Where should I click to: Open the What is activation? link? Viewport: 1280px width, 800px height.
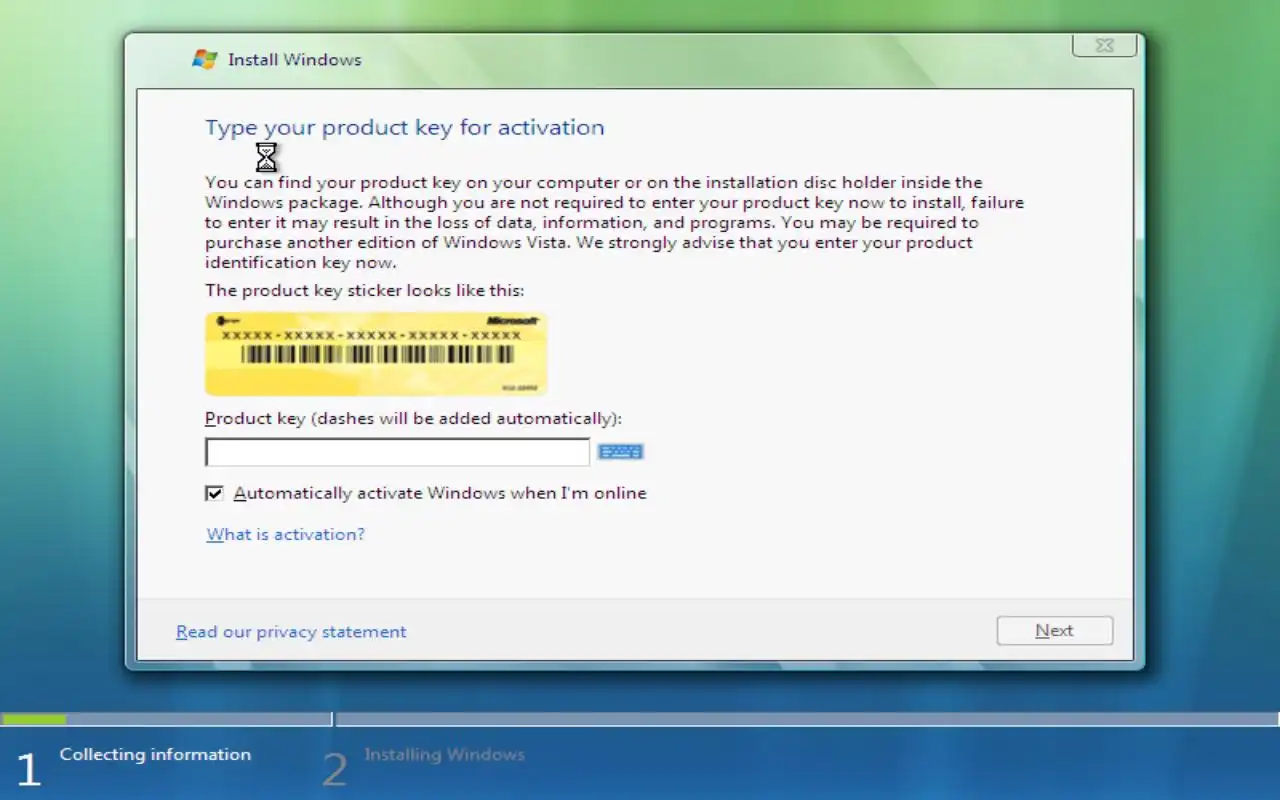coord(285,534)
